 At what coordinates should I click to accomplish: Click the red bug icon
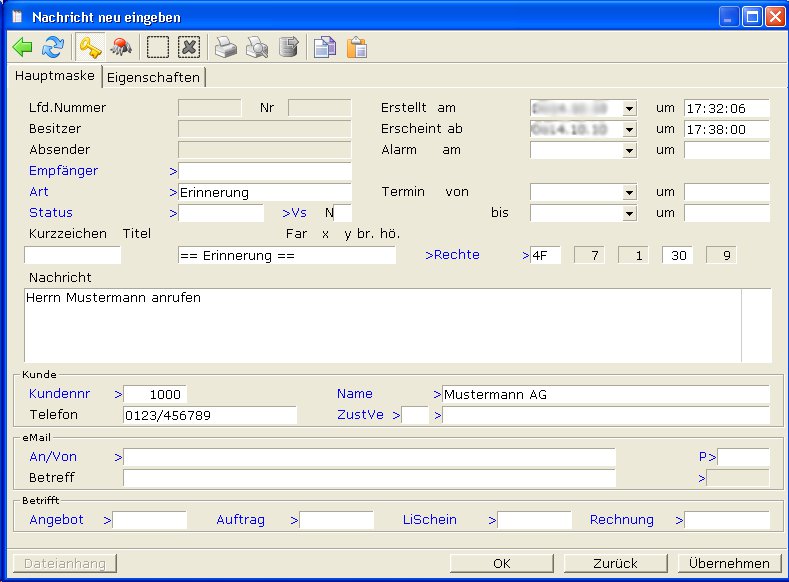(x=120, y=48)
